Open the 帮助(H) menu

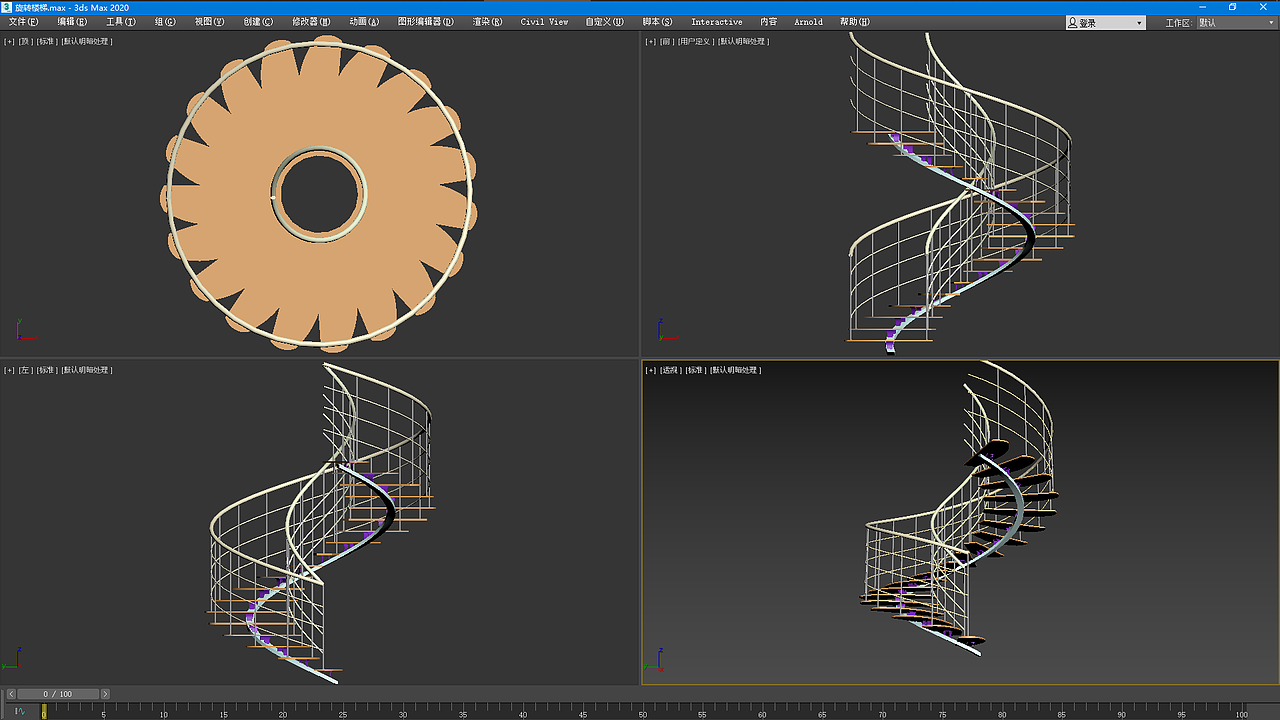tap(855, 22)
